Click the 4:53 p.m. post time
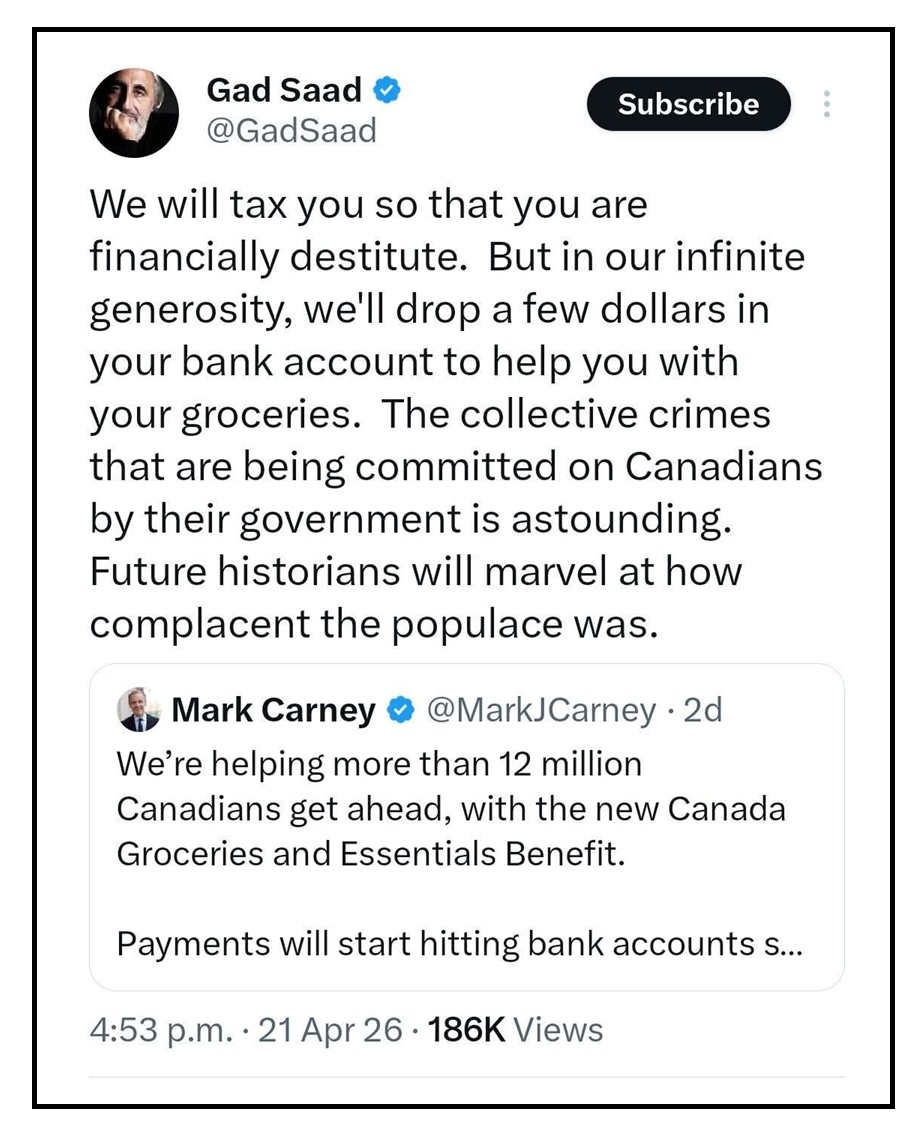Viewport: 922px width, 1131px height. 159,1030
